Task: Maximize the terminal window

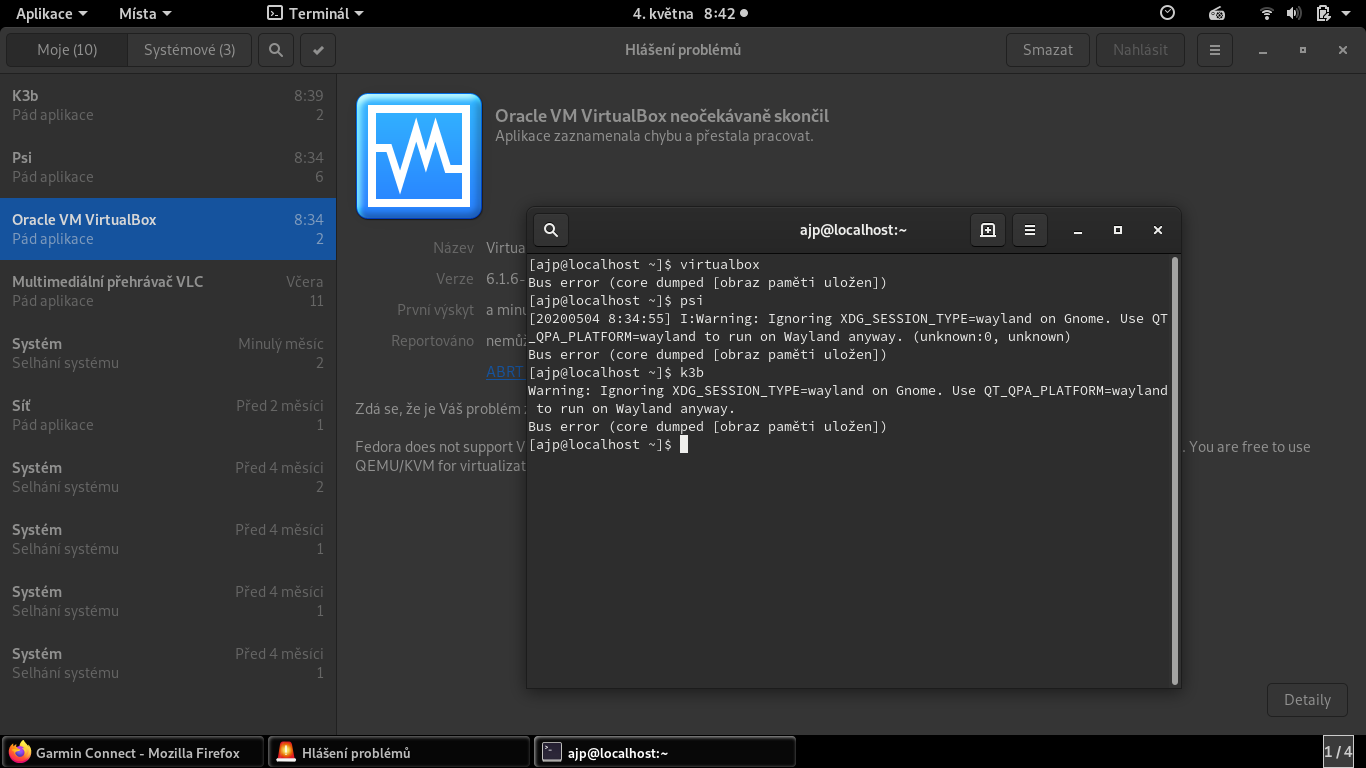Action: [x=1118, y=230]
